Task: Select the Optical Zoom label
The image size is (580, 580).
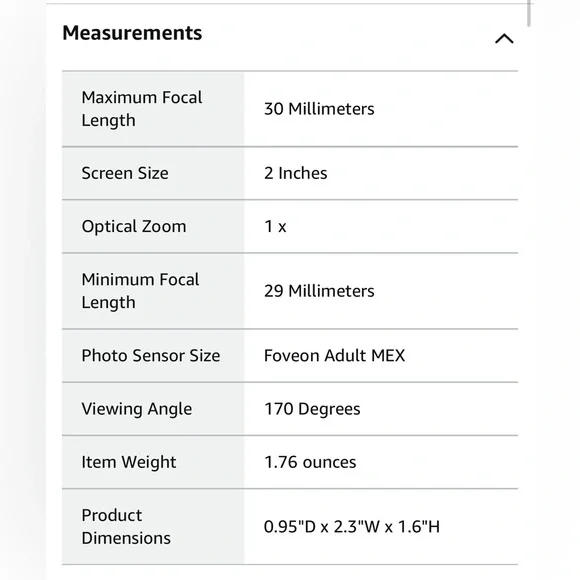Action: [134, 226]
